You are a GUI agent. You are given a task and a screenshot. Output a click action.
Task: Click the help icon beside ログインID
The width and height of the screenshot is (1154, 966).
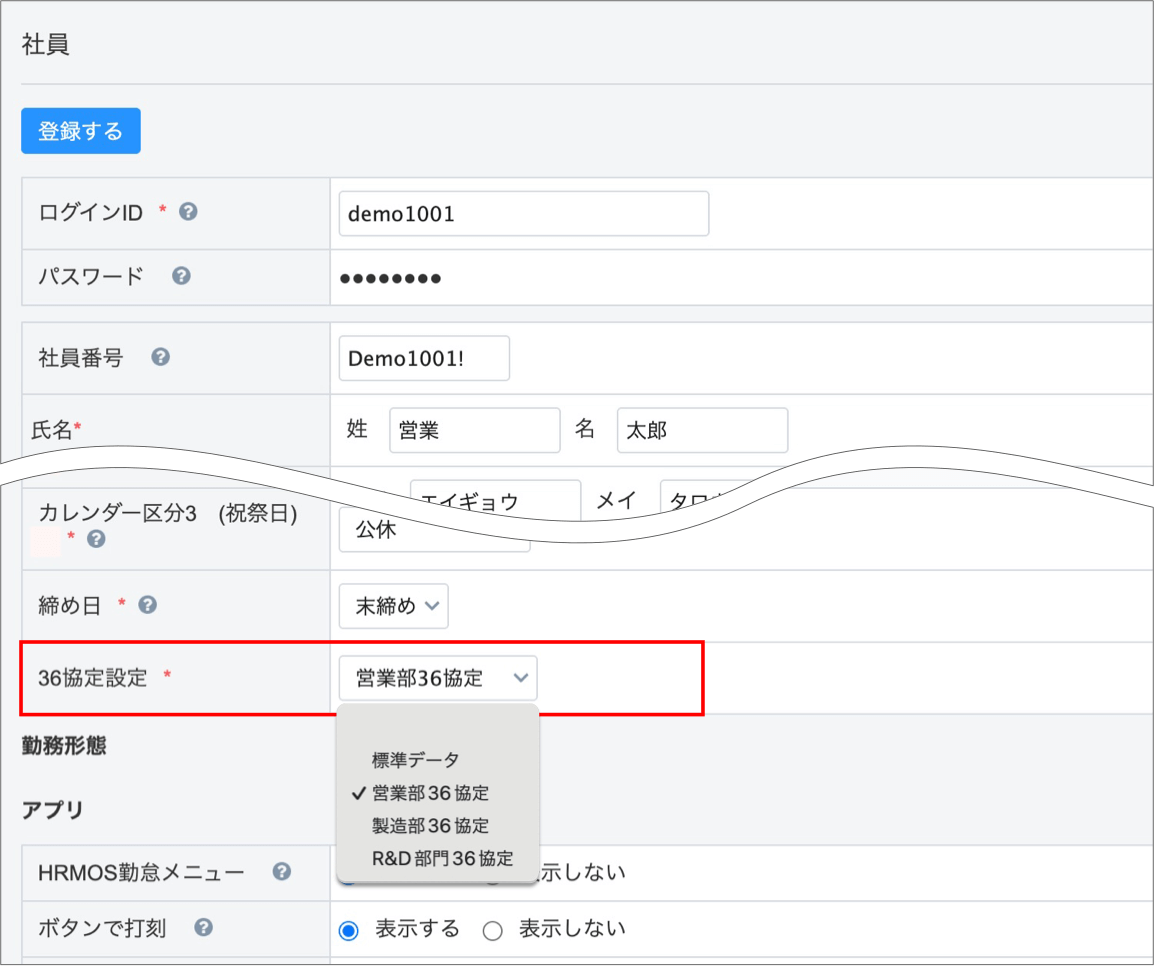187,212
